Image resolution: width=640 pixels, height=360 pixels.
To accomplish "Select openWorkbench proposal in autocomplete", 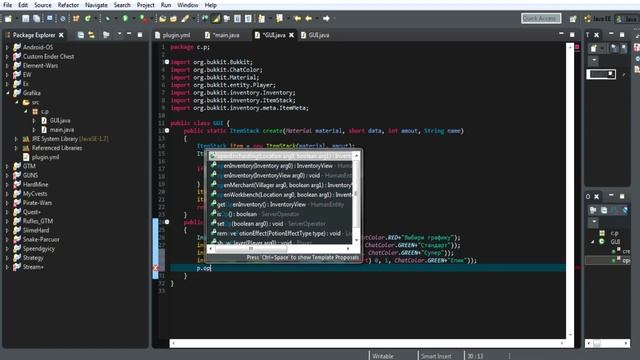I will click(280, 195).
